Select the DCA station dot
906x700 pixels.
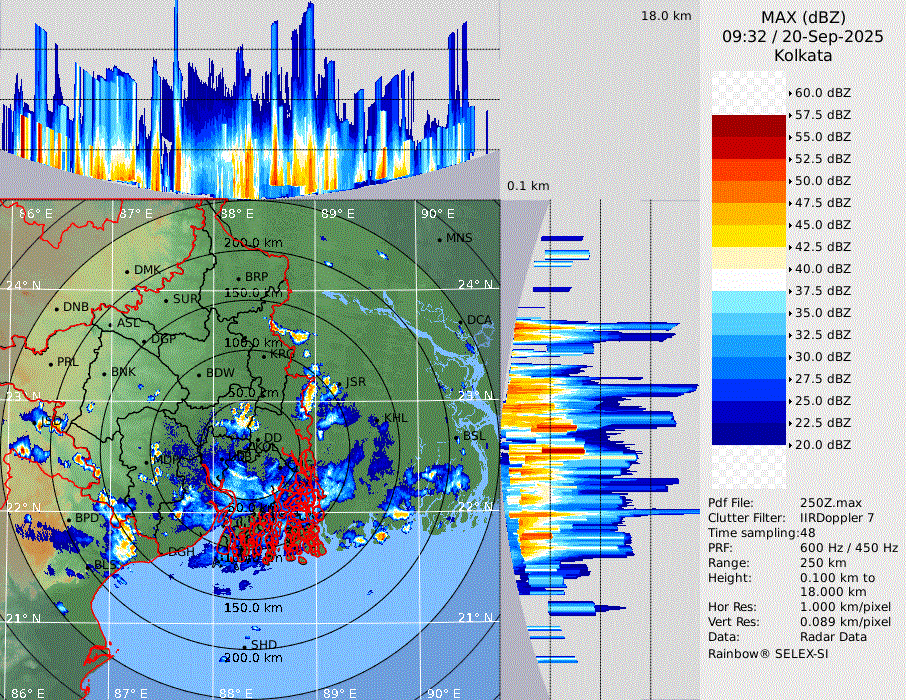tap(462, 321)
